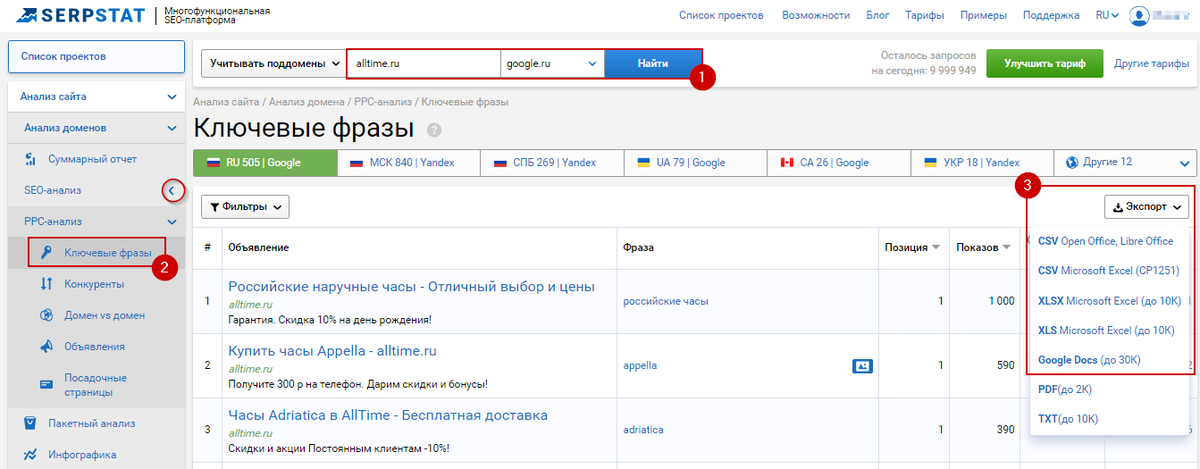Expand the Фильтры dropdown
Viewport: 1200px width, 469px height.
245,207
